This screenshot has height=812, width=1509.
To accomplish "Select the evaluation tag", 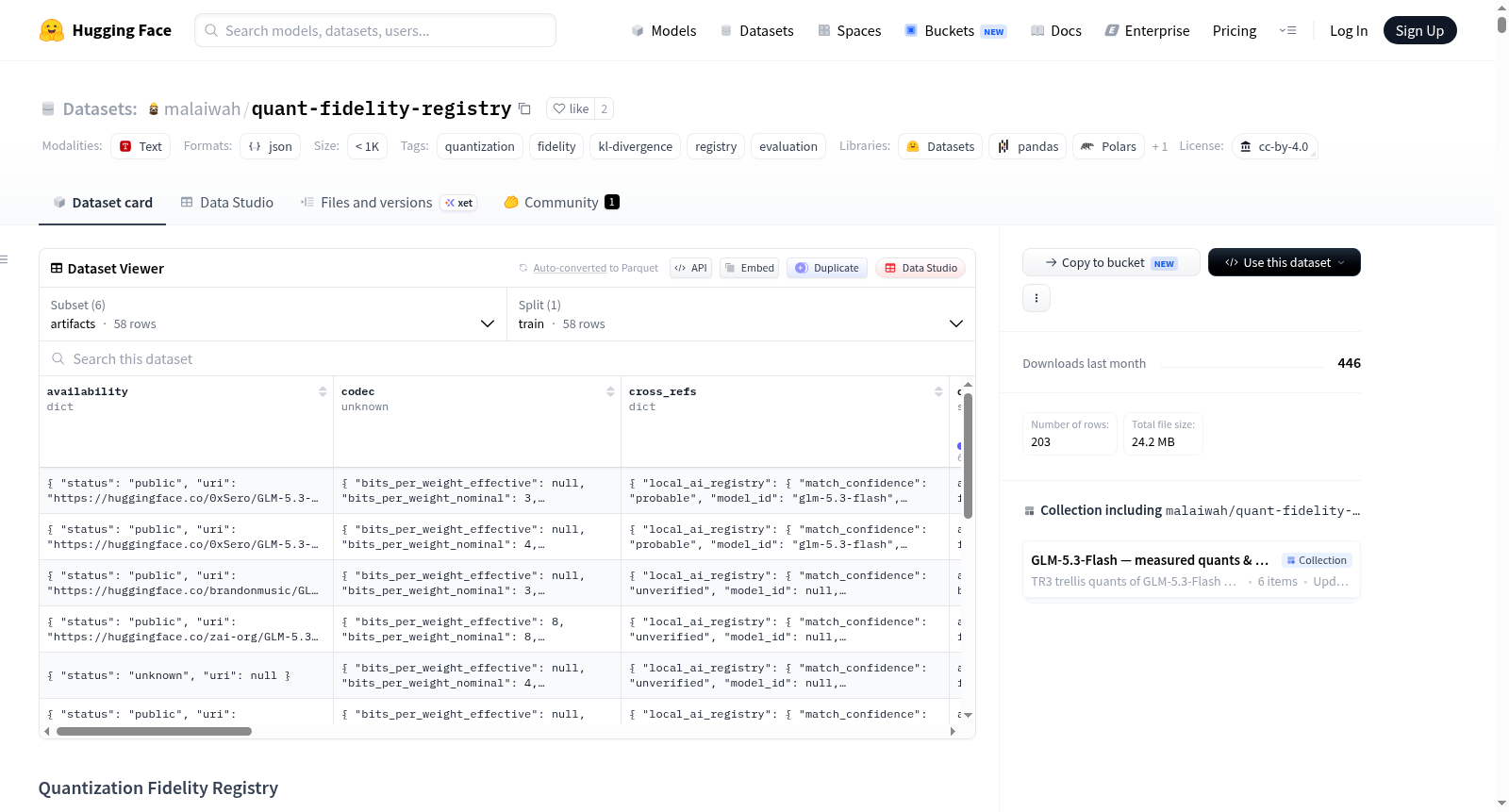I will coord(788,146).
